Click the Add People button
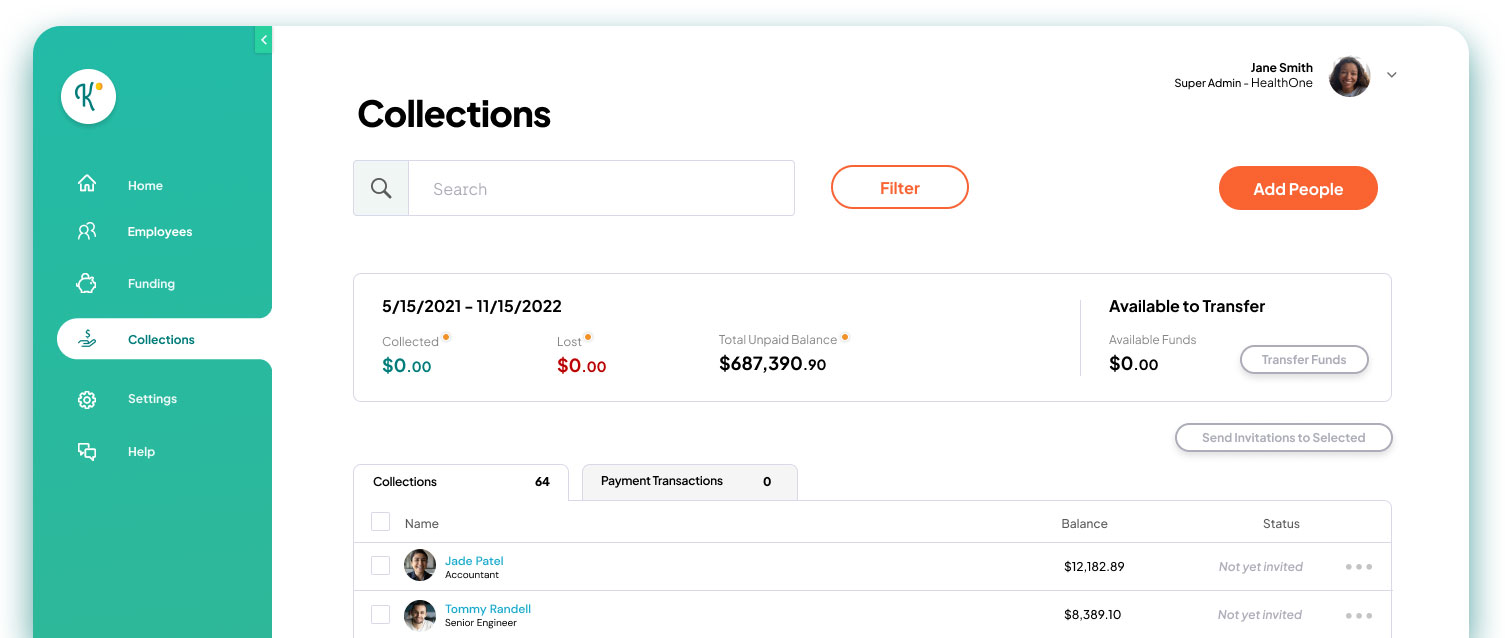 tap(1298, 188)
